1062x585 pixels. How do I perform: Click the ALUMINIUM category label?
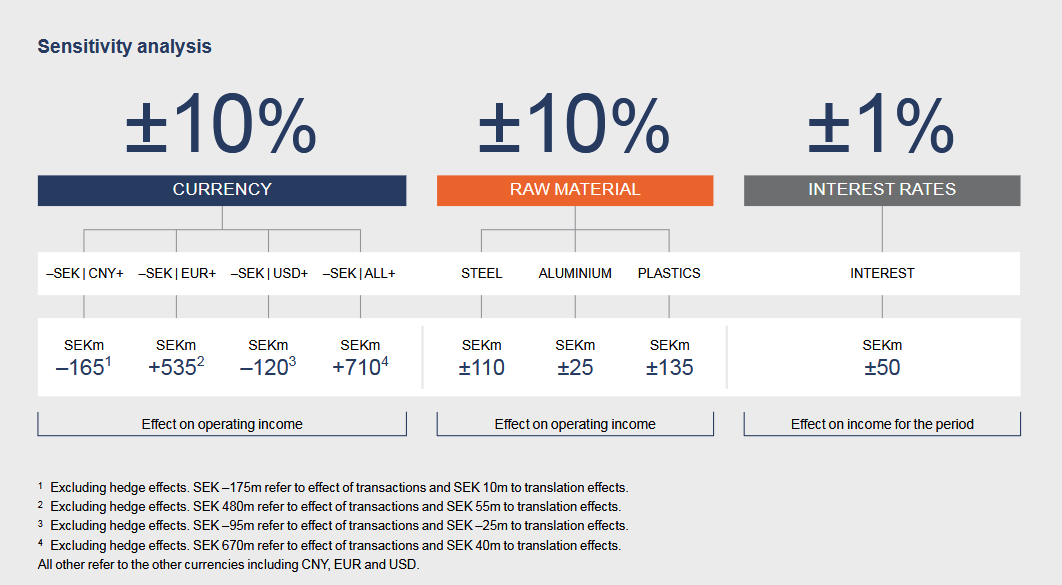[575, 273]
